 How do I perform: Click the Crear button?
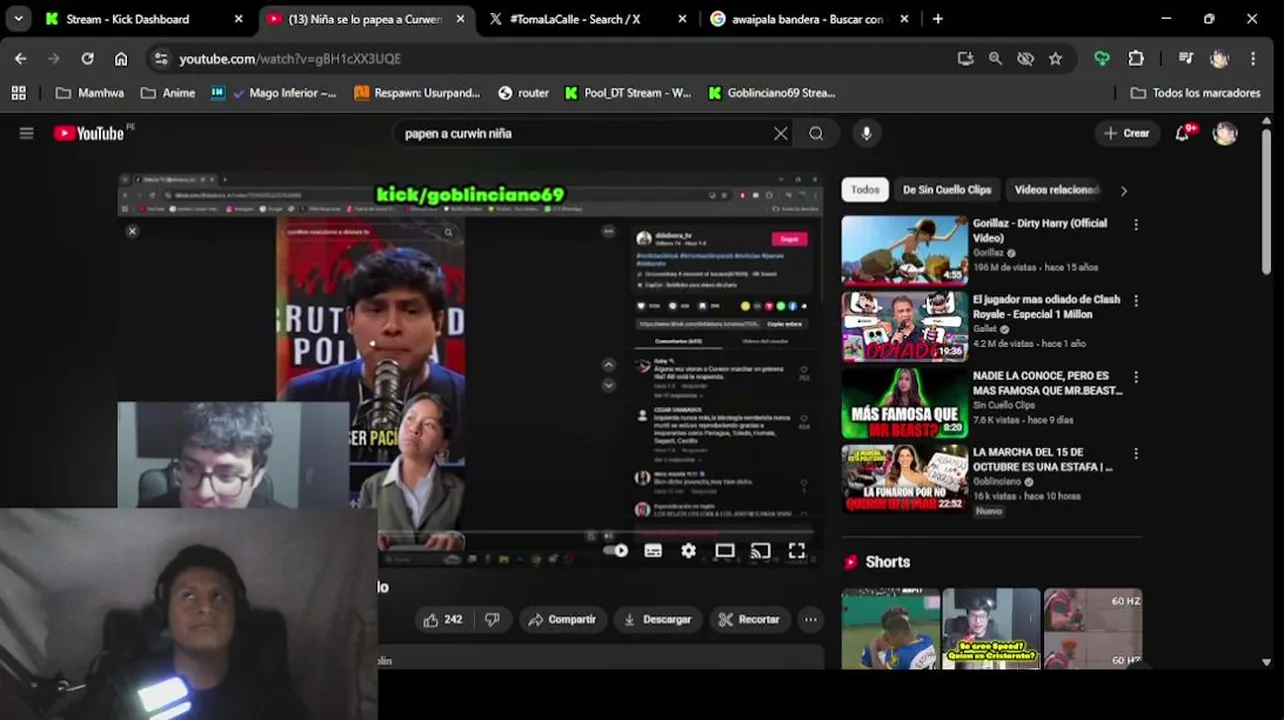point(1126,133)
